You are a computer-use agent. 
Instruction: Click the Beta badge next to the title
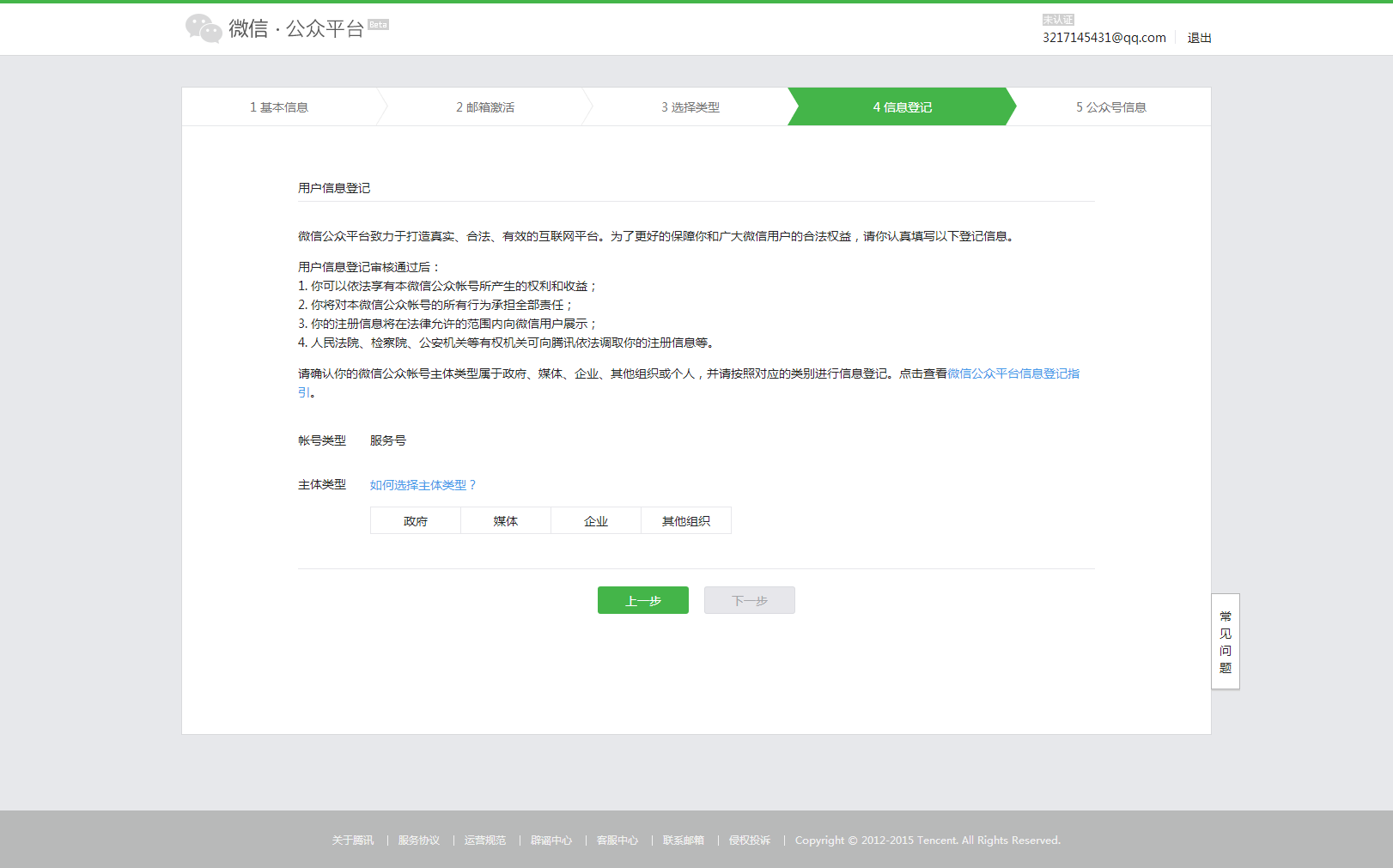coord(378,25)
